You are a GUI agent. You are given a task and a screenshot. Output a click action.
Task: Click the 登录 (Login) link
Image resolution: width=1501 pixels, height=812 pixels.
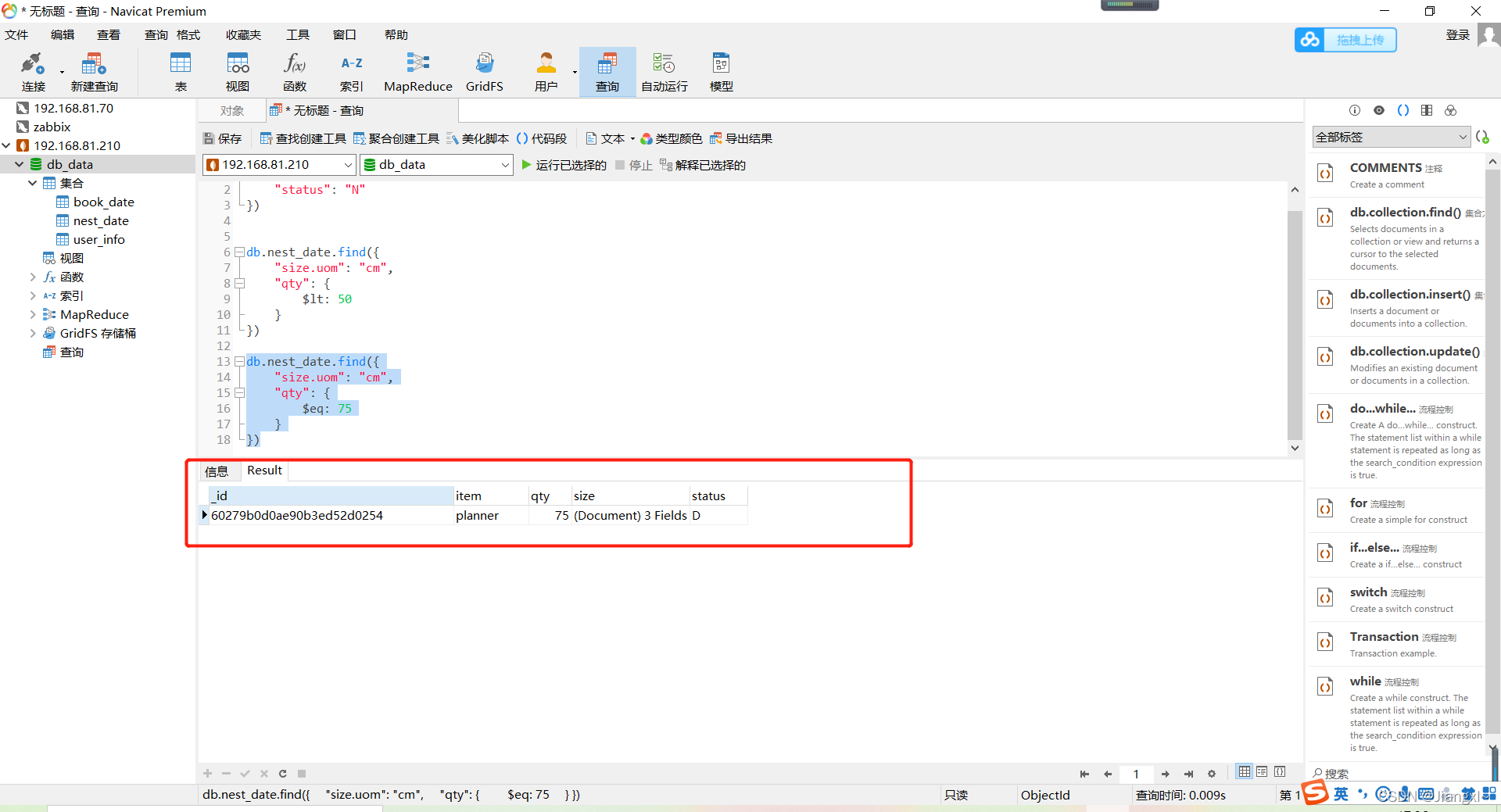coord(1458,34)
